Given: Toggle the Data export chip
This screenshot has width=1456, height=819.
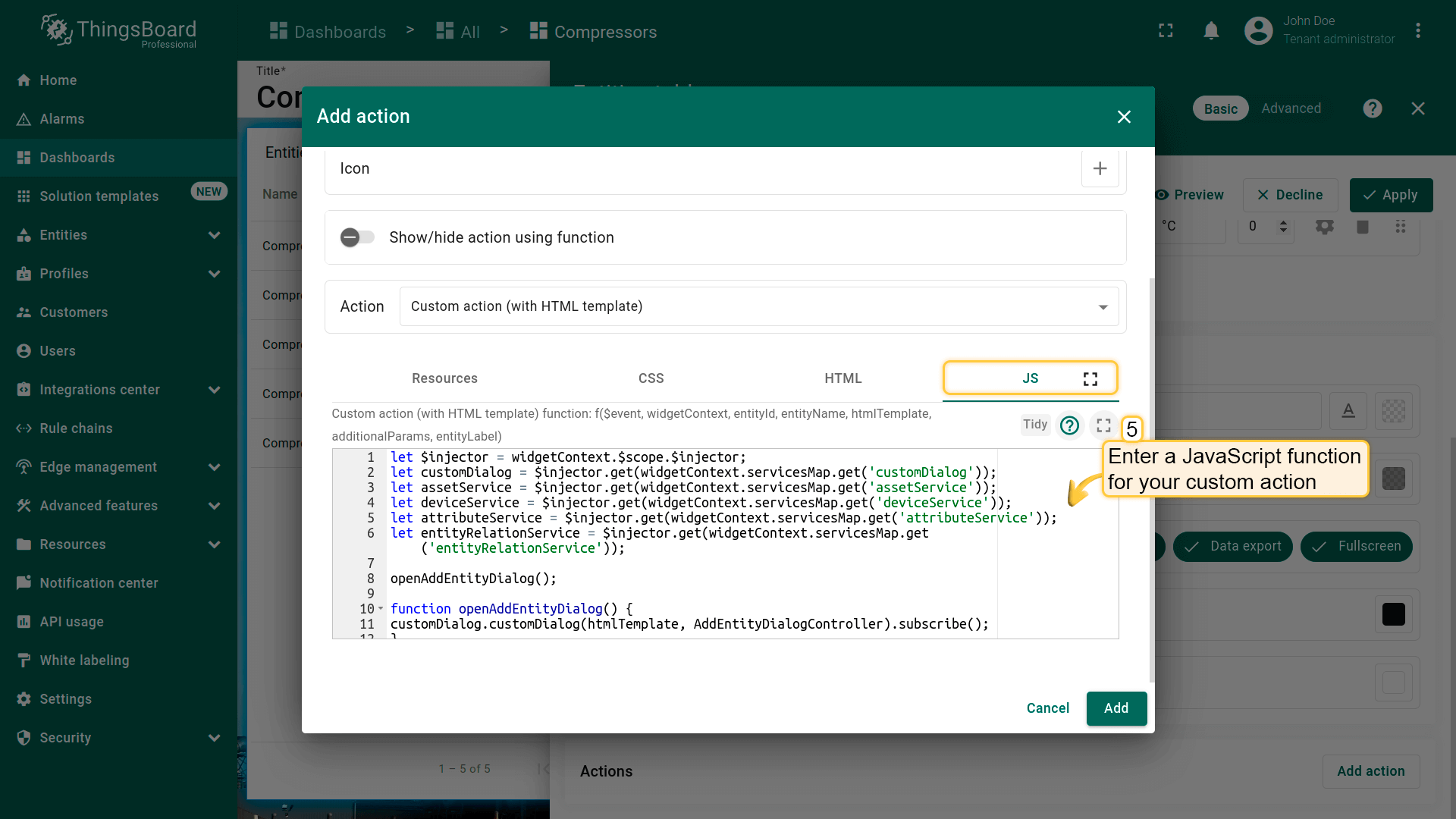Looking at the screenshot, I should [1232, 546].
